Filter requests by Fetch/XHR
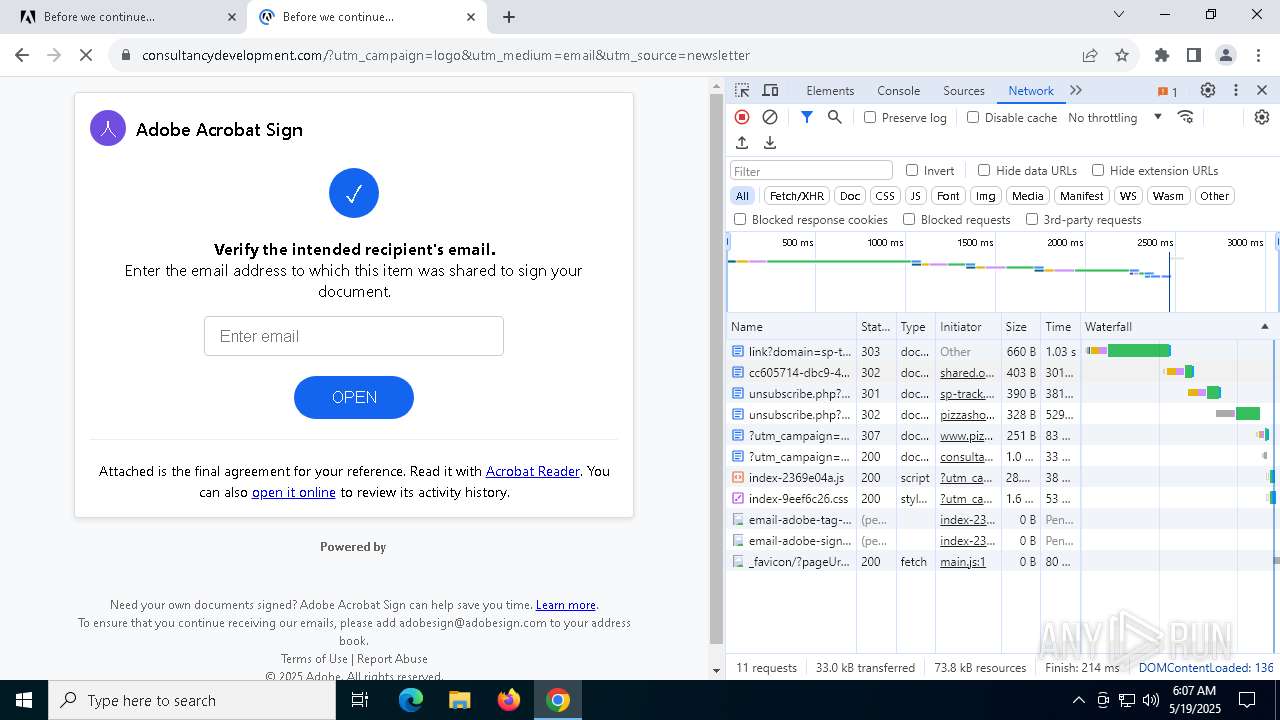The width and height of the screenshot is (1280, 720). (797, 196)
